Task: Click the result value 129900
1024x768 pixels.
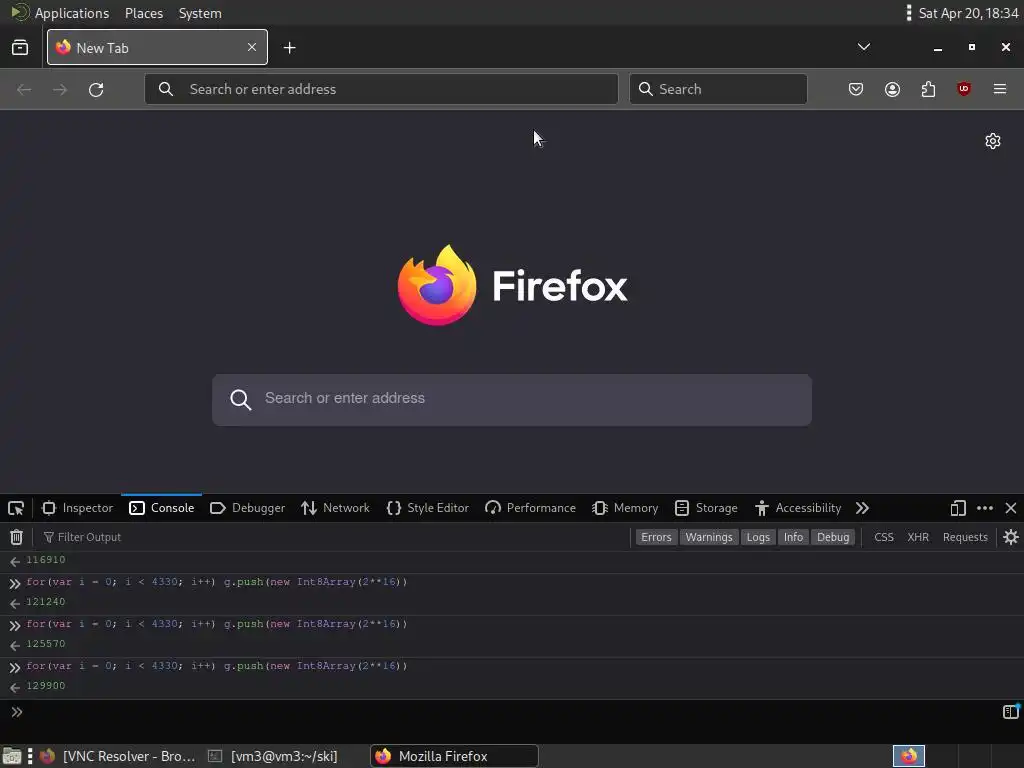Action: (x=46, y=686)
